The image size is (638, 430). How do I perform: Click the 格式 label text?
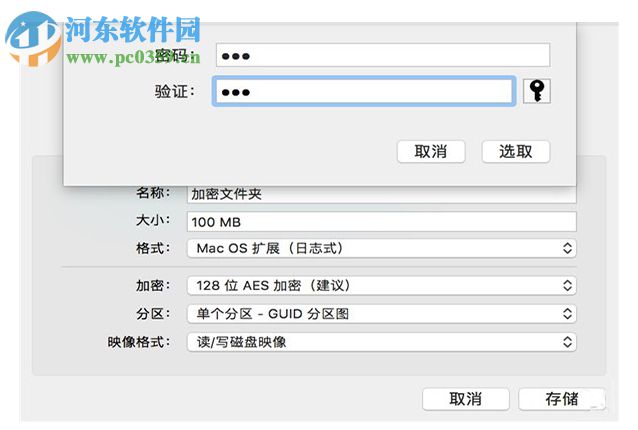[x=153, y=248]
